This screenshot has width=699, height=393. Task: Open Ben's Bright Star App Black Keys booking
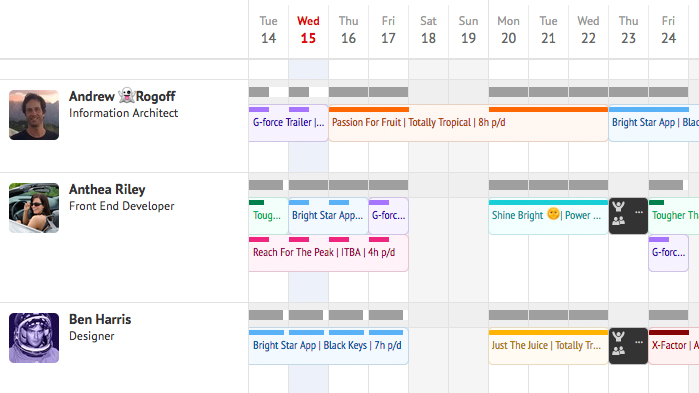pyautogui.click(x=329, y=346)
